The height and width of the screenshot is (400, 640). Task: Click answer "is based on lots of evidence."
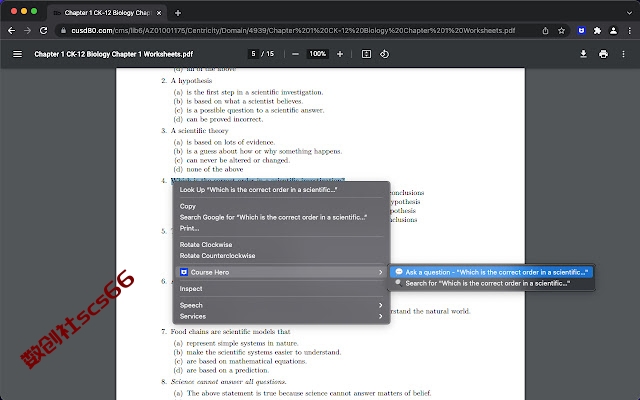(231, 142)
